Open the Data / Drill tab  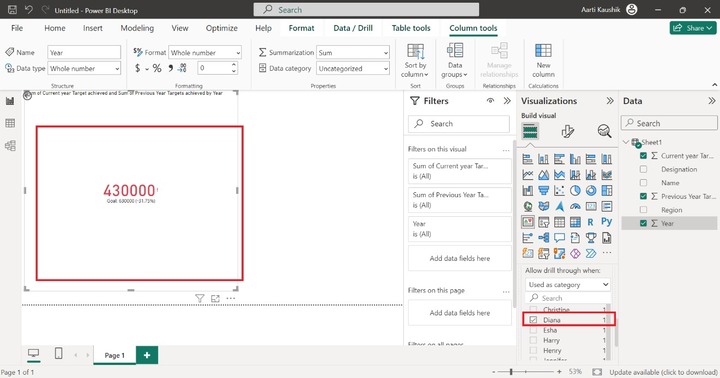click(x=353, y=28)
